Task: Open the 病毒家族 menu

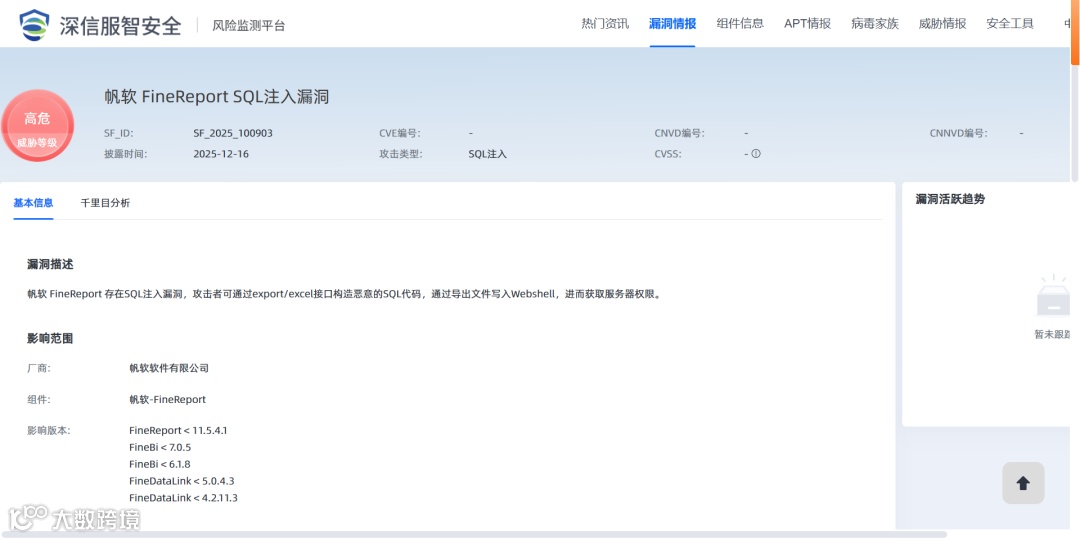Action: tap(875, 23)
